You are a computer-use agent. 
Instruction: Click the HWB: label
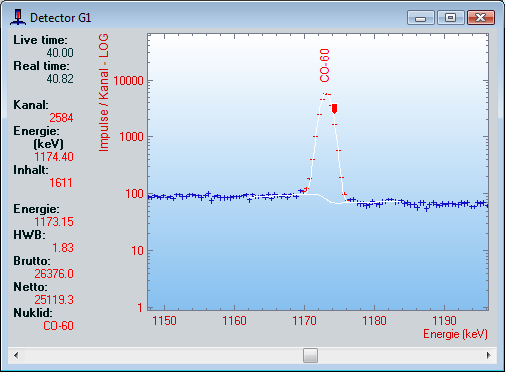29,235
